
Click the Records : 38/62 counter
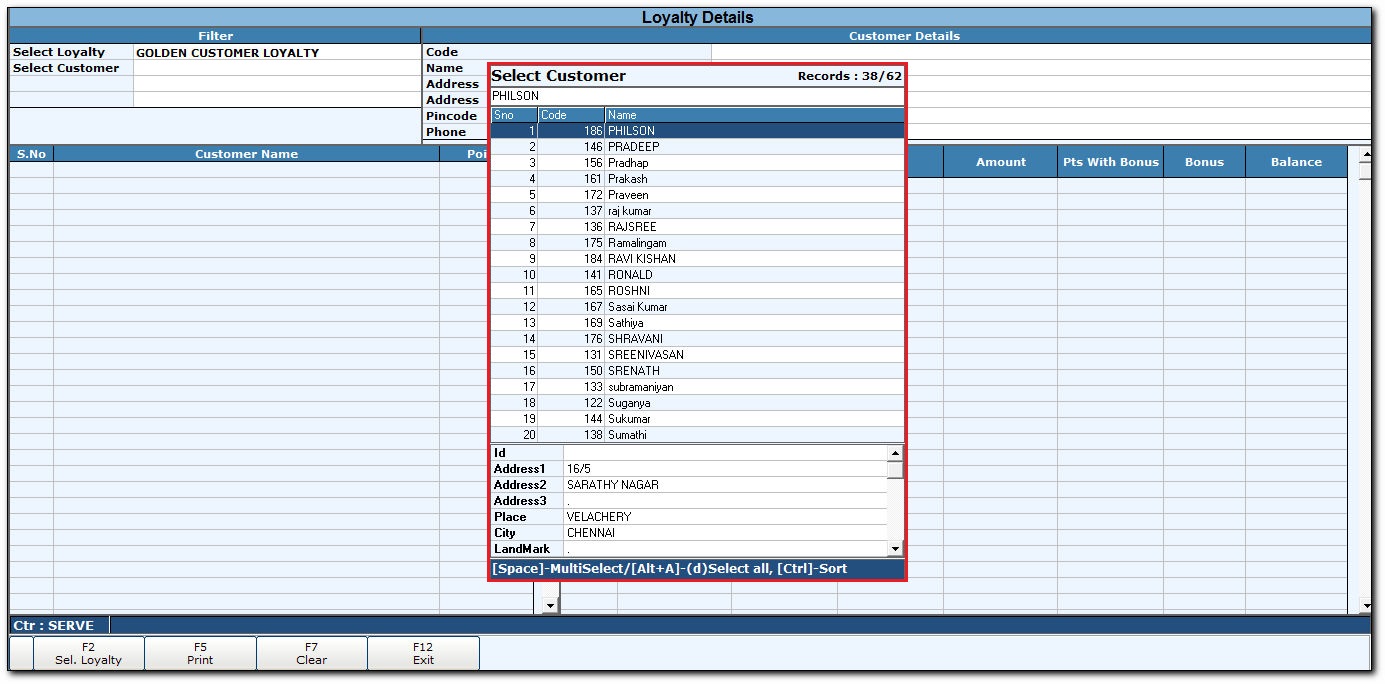(850, 76)
